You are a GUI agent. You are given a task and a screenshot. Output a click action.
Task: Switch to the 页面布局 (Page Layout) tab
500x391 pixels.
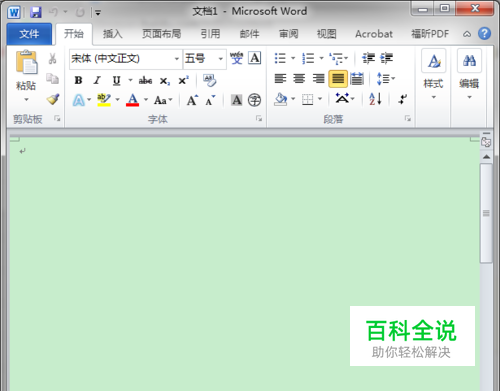tap(161, 34)
